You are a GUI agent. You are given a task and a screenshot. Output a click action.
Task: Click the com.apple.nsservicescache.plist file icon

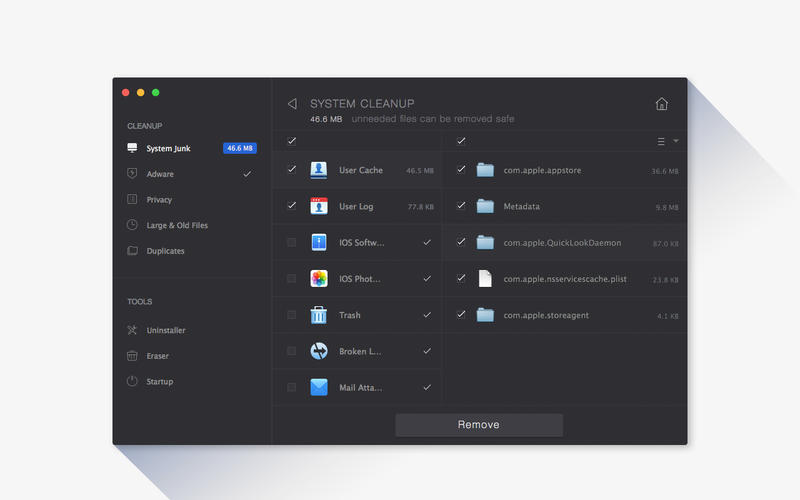(x=485, y=278)
